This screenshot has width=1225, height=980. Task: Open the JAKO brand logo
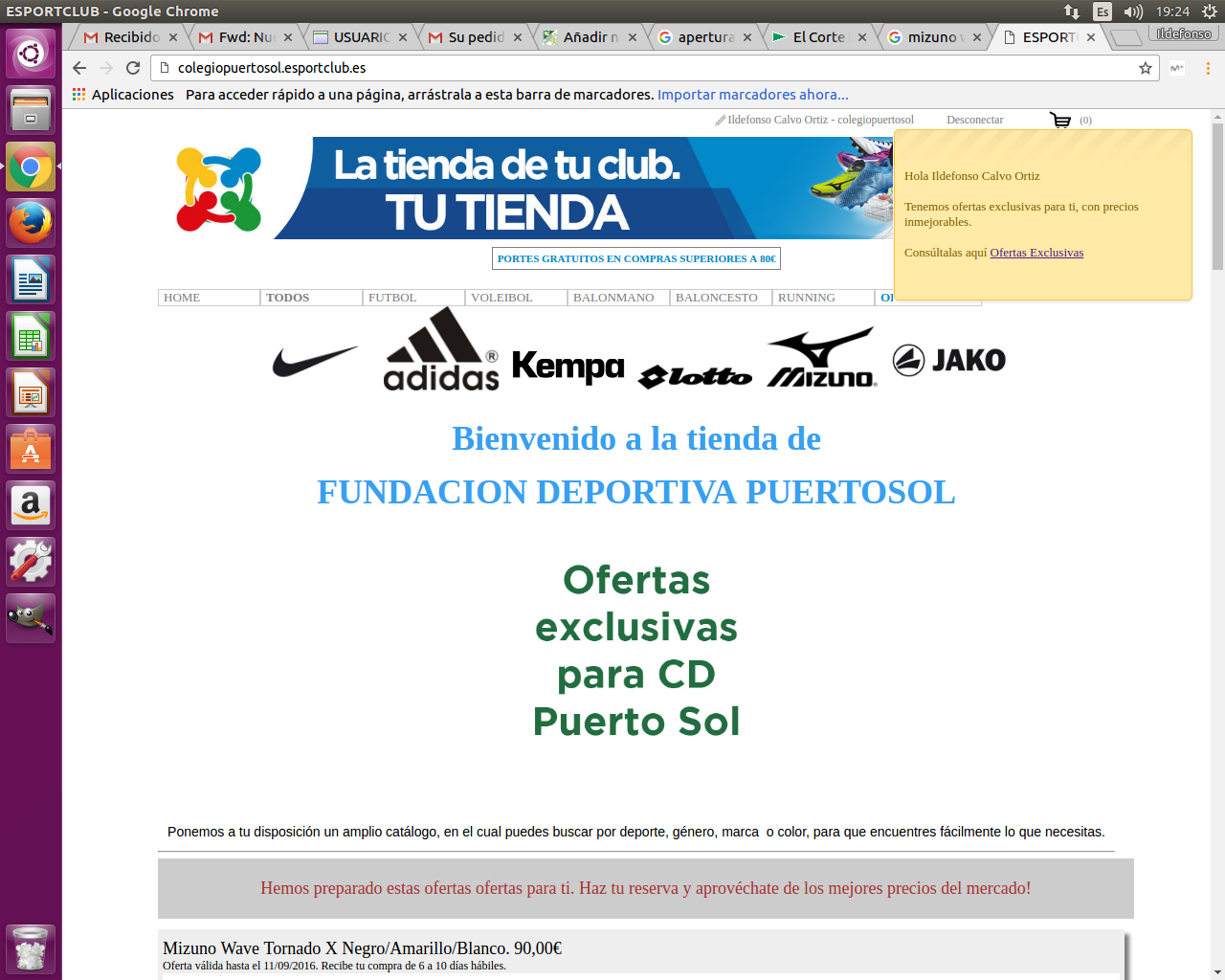point(948,360)
